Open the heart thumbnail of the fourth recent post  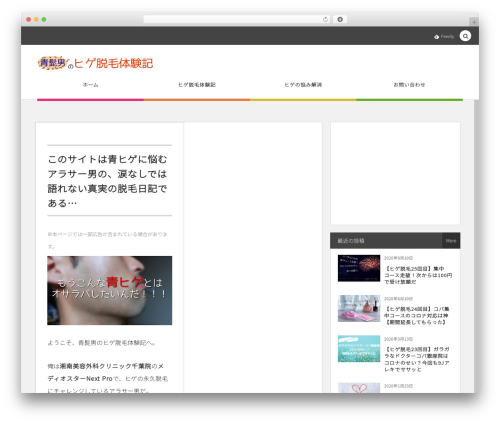click(359, 388)
